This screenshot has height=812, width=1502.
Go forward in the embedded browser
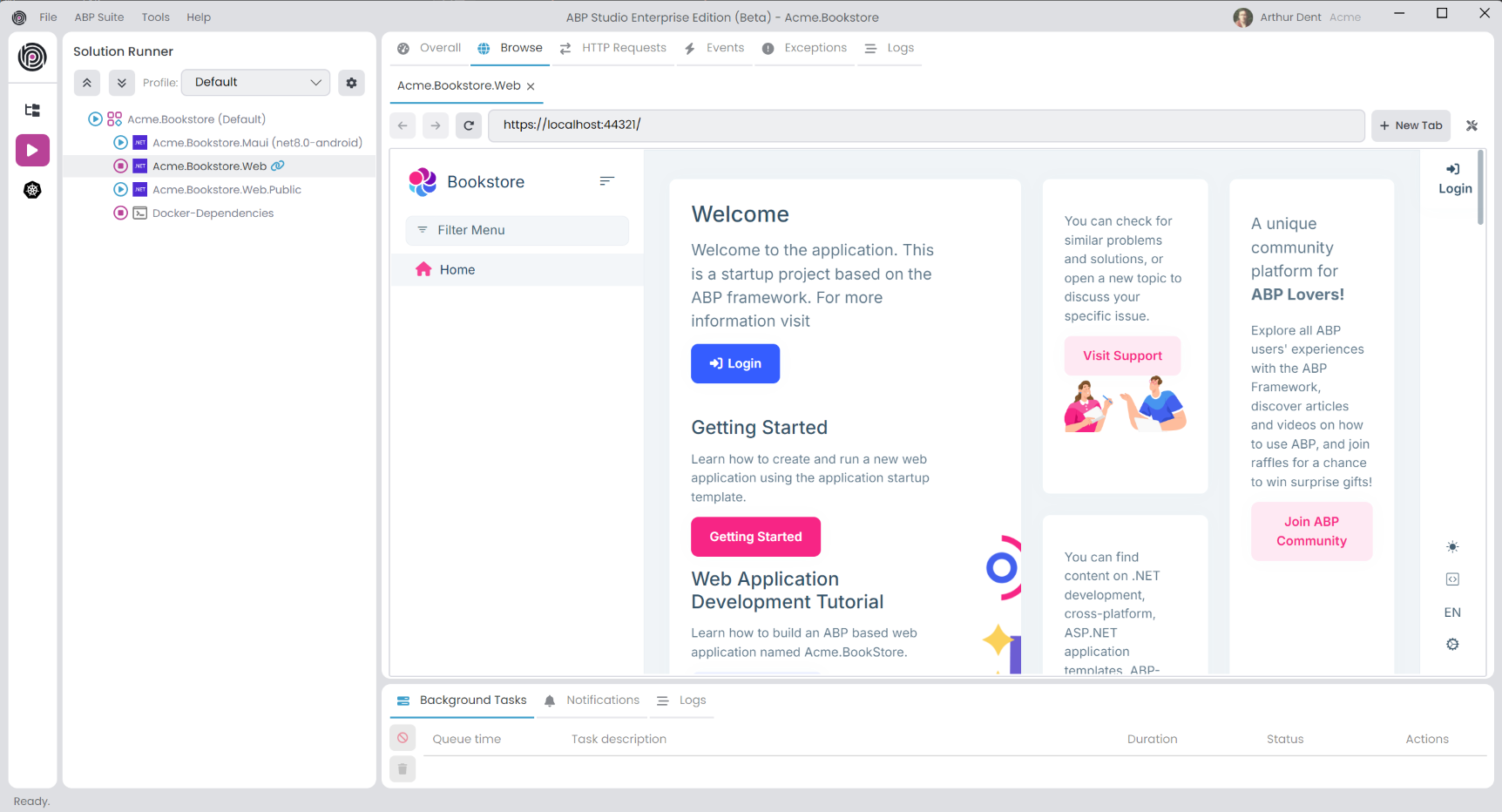pyautogui.click(x=436, y=125)
